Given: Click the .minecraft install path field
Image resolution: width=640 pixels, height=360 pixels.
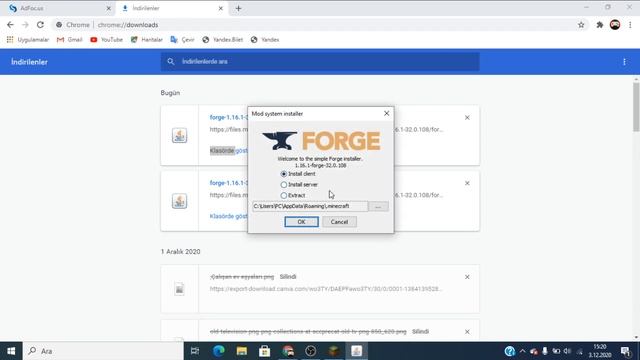Looking at the screenshot, I should coord(310,207).
